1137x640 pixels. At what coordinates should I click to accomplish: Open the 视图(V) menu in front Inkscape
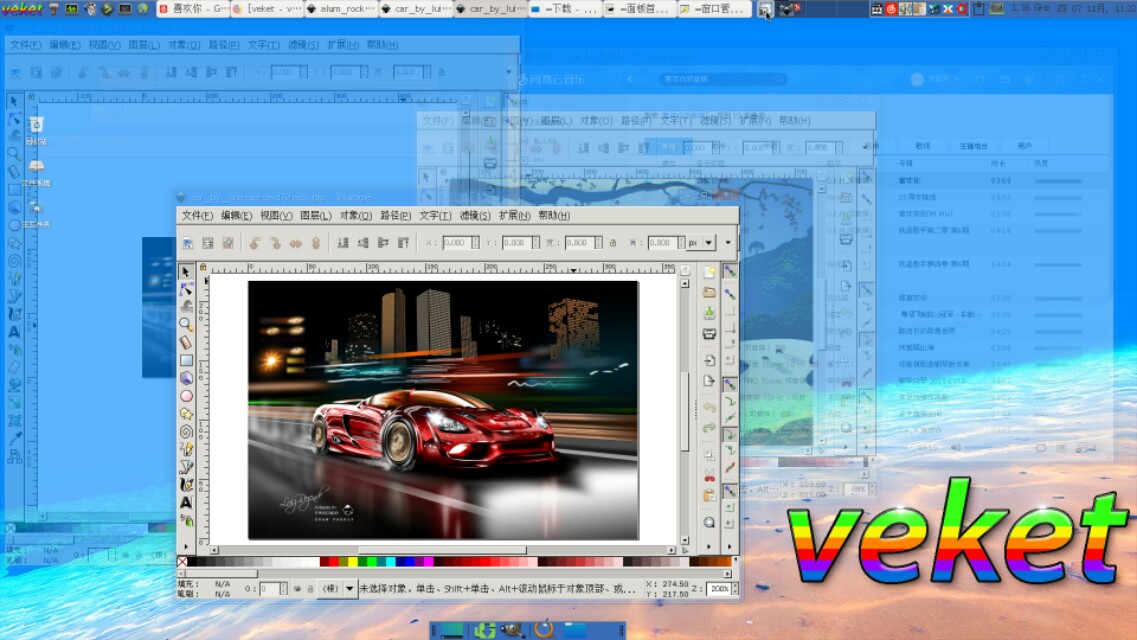coord(276,215)
